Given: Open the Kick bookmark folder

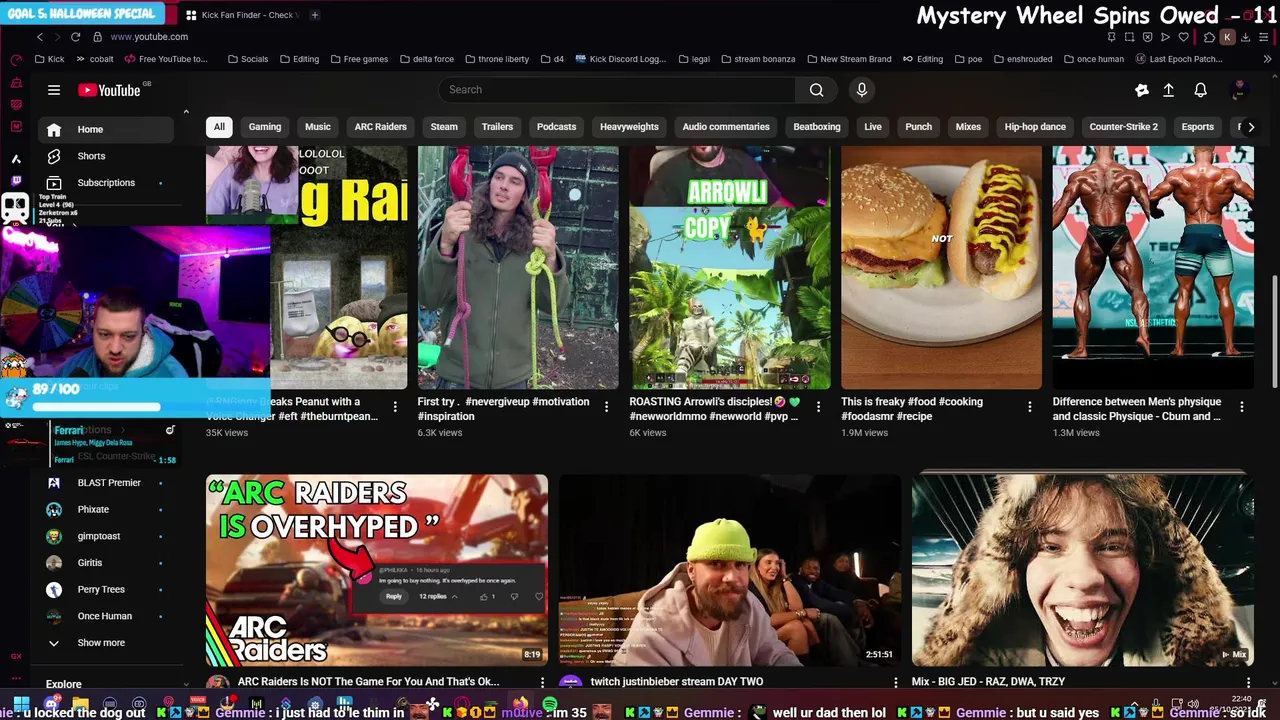Looking at the screenshot, I should (x=49, y=59).
